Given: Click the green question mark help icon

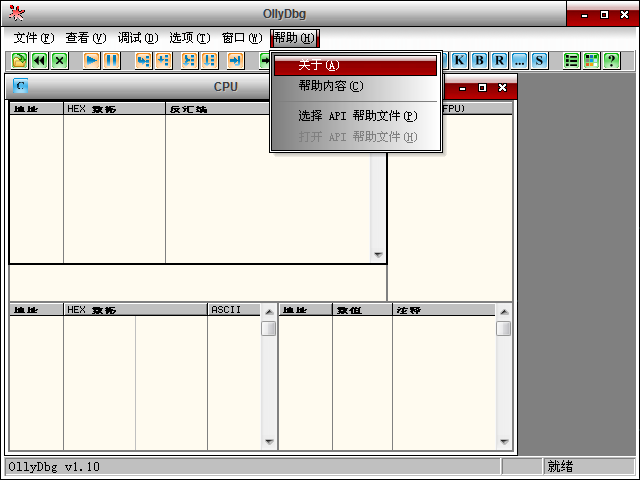Looking at the screenshot, I should 611,61.
